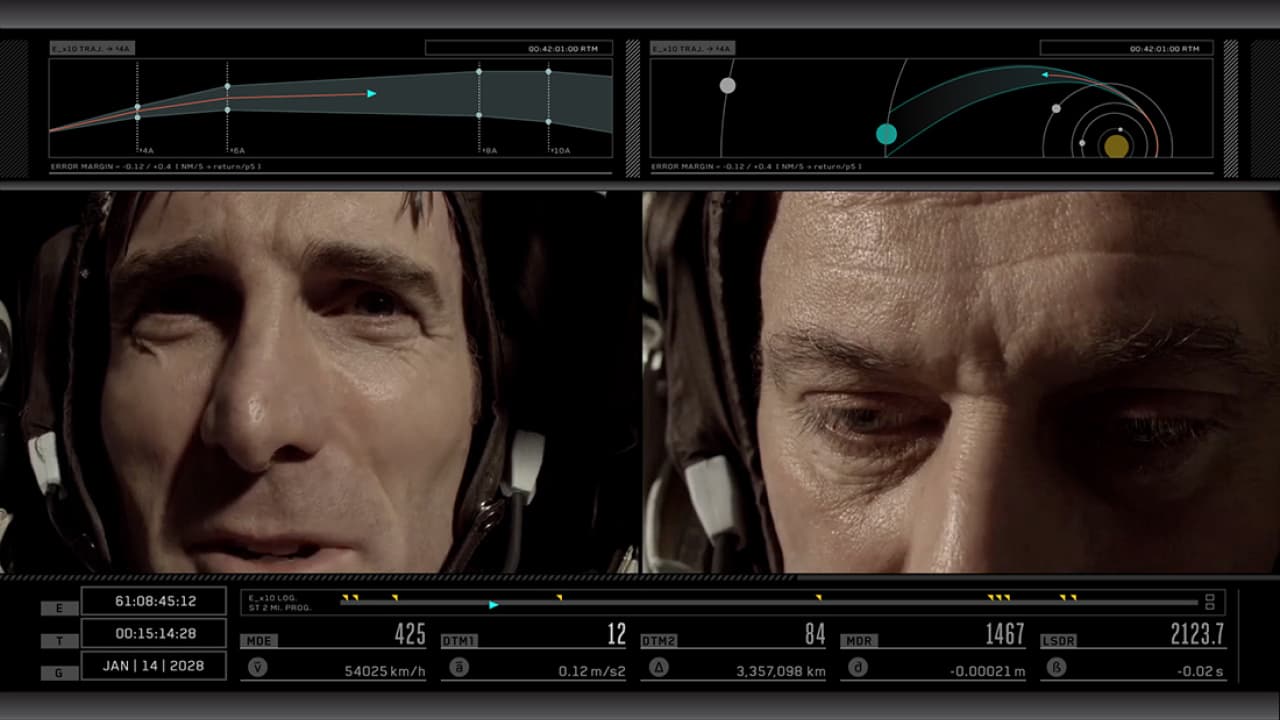
Task: Click the T label button
Action: 60,640
